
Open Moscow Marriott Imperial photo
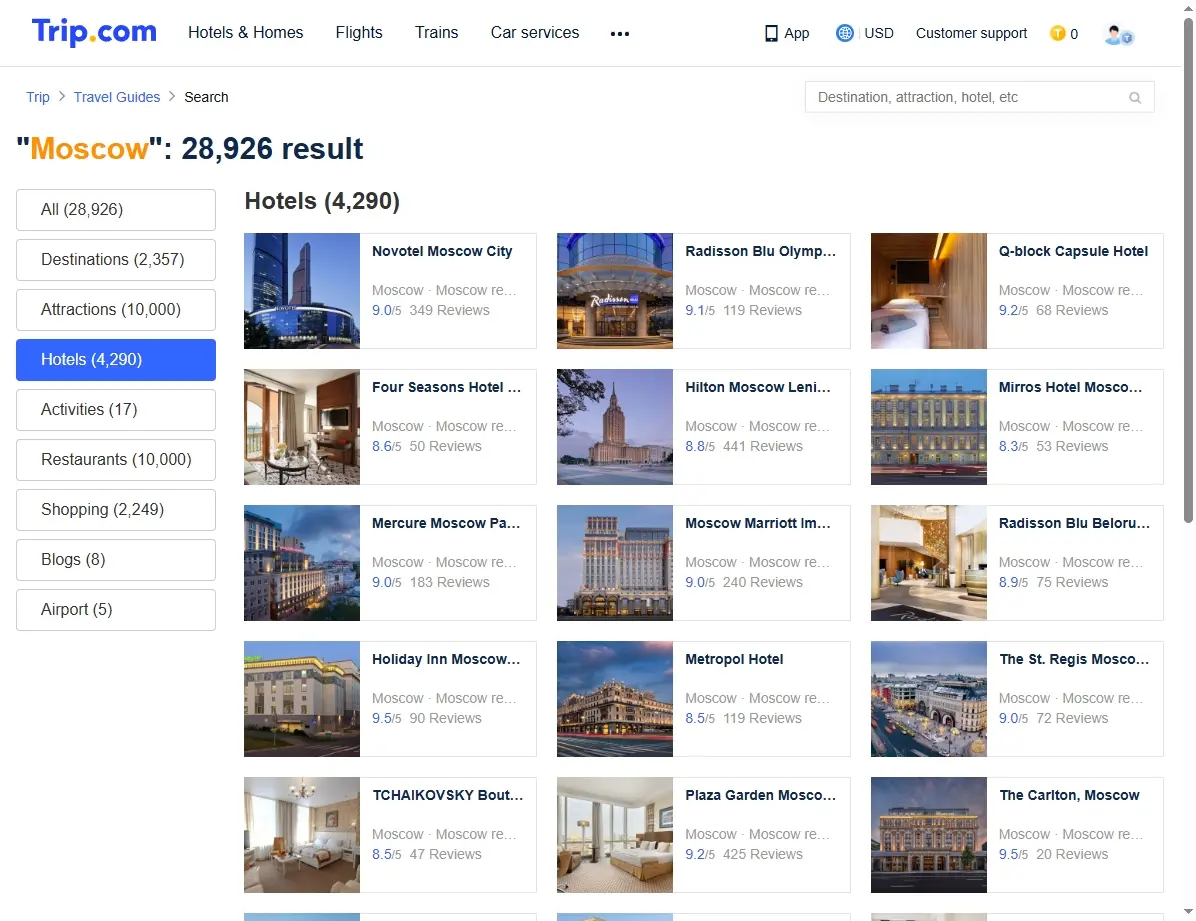615,562
